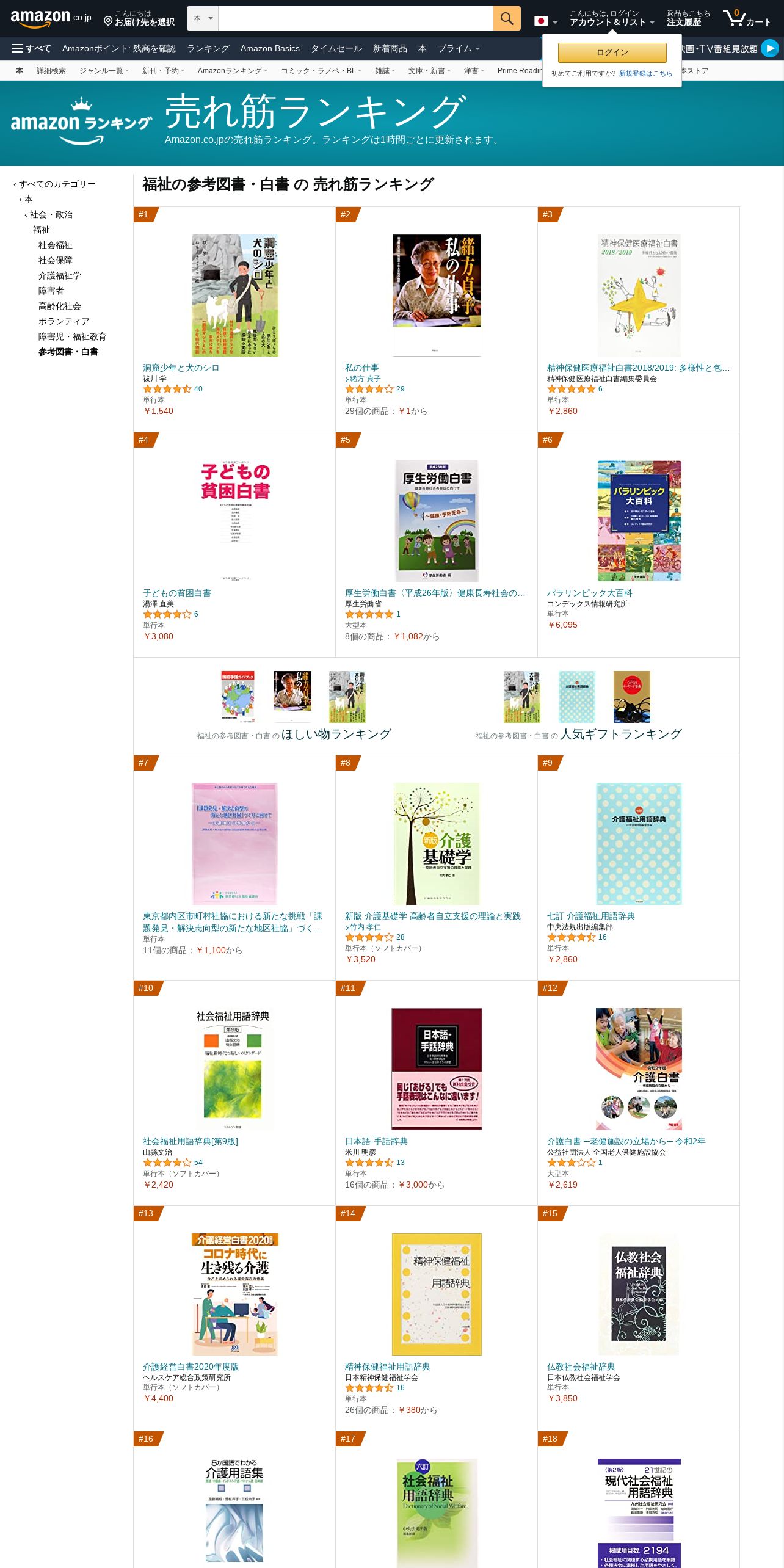
Task: Click the yellow ログイン button
Action: pyautogui.click(x=612, y=53)
